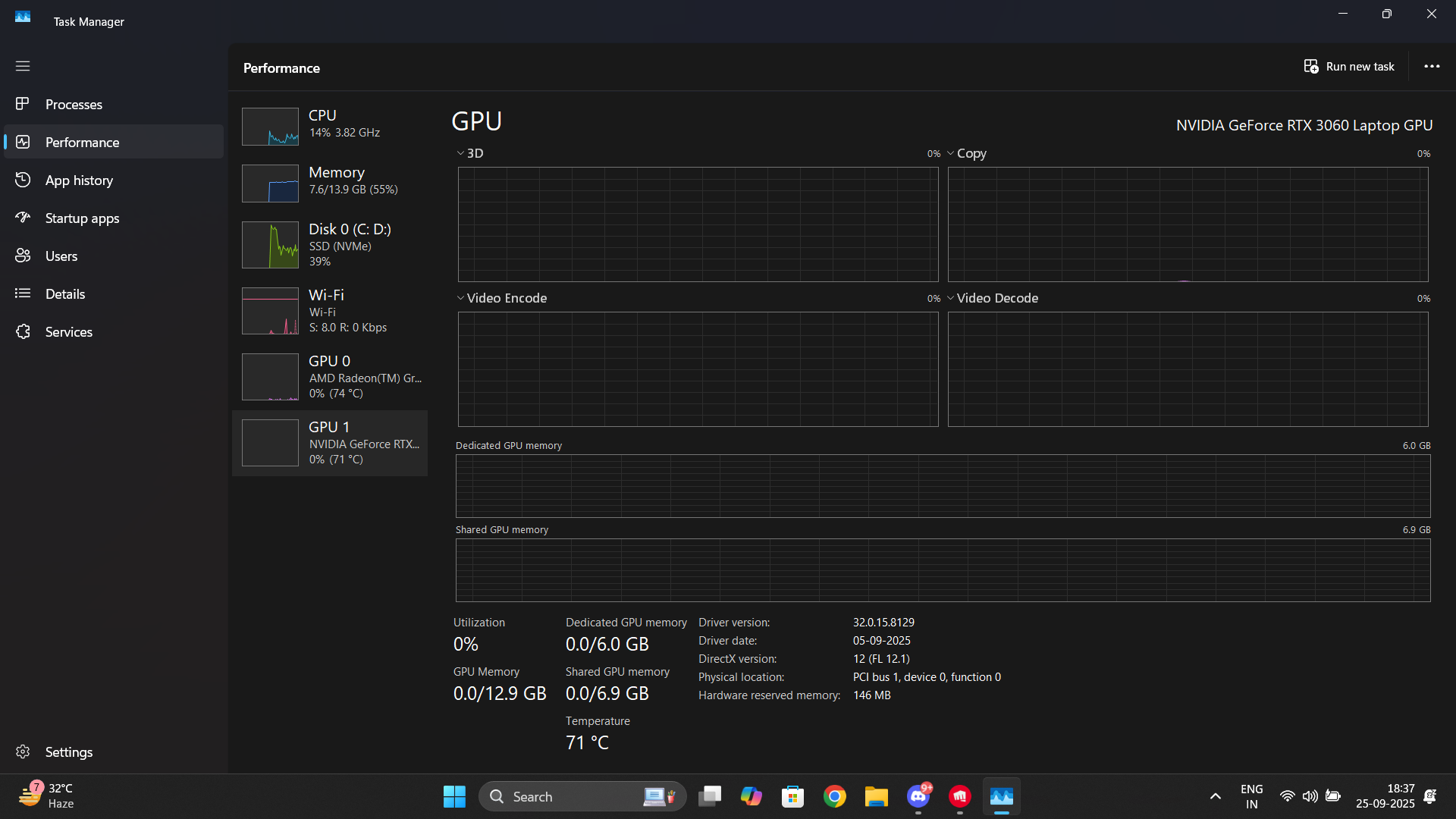
Task: Click the more options ellipsis icon
Action: pyautogui.click(x=1432, y=67)
